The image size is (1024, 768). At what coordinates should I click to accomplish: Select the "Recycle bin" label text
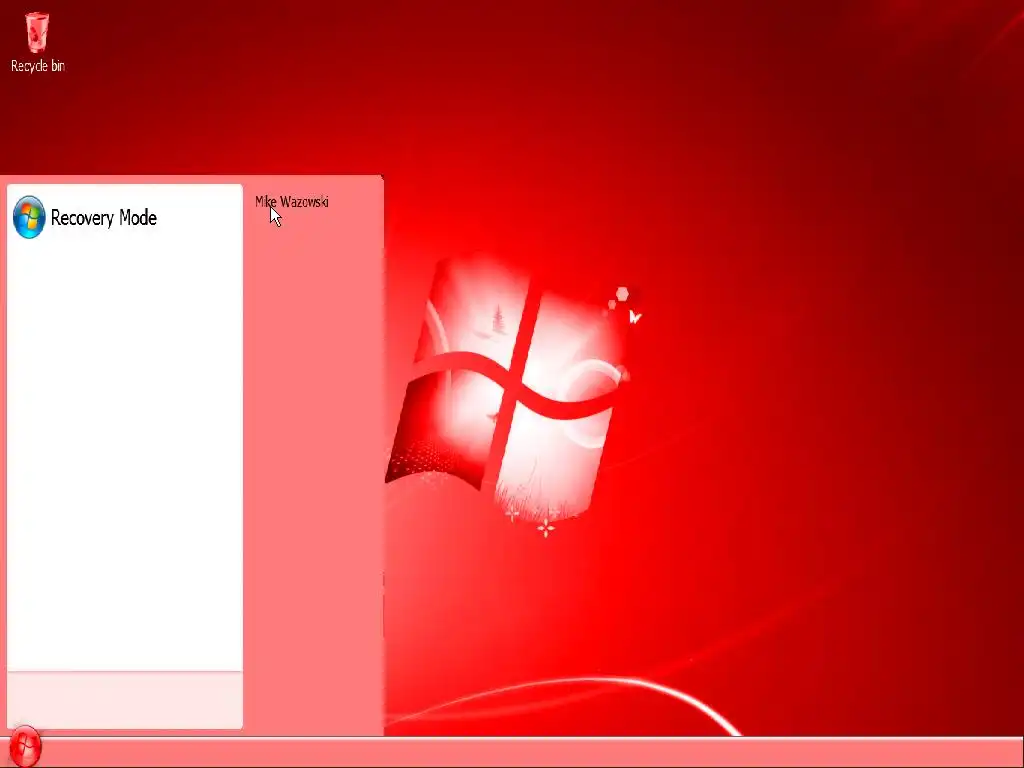[38, 66]
